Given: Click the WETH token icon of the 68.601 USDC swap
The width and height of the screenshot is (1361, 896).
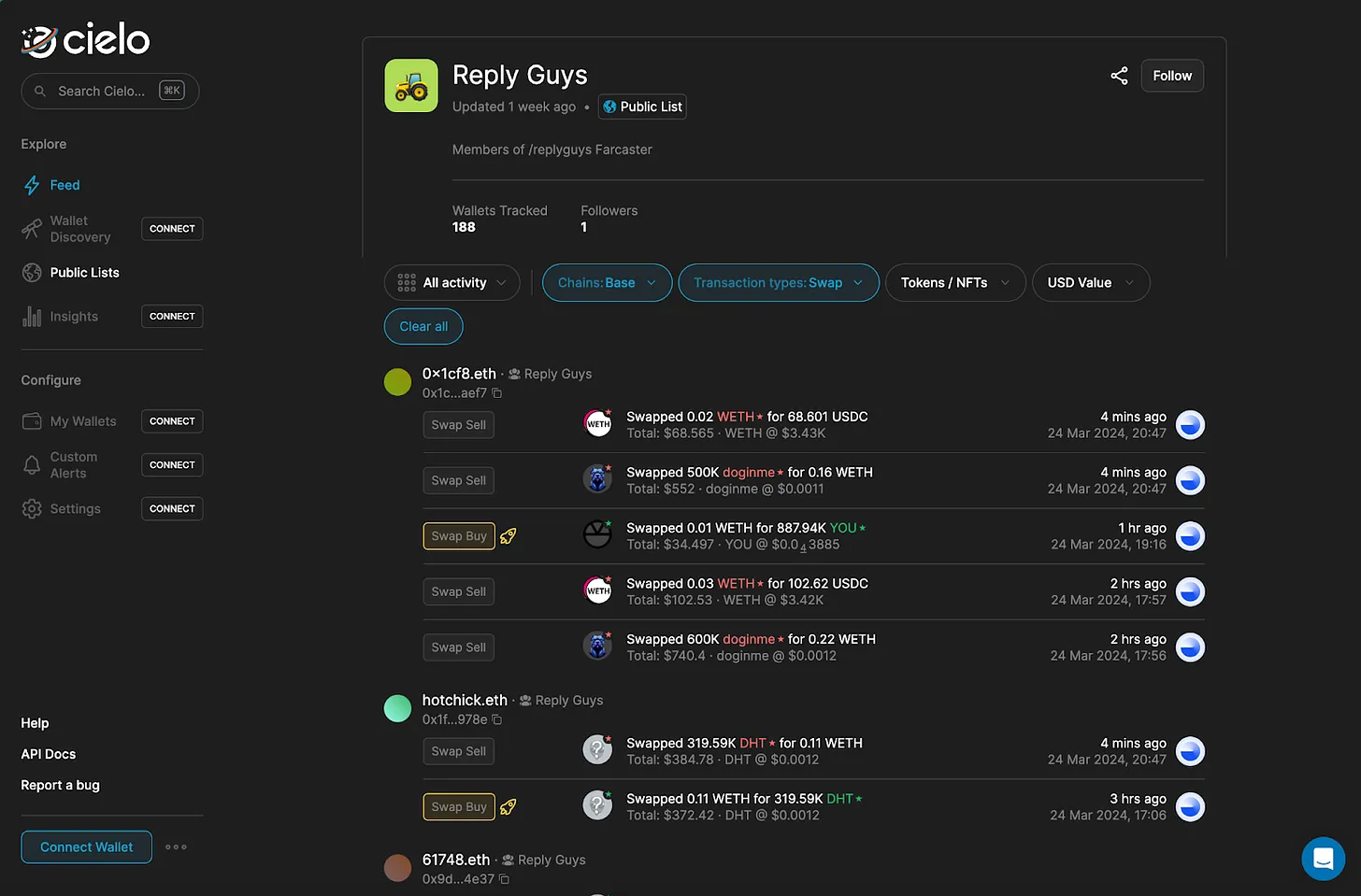Looking at the screenshot, I should tap(597, 424).
